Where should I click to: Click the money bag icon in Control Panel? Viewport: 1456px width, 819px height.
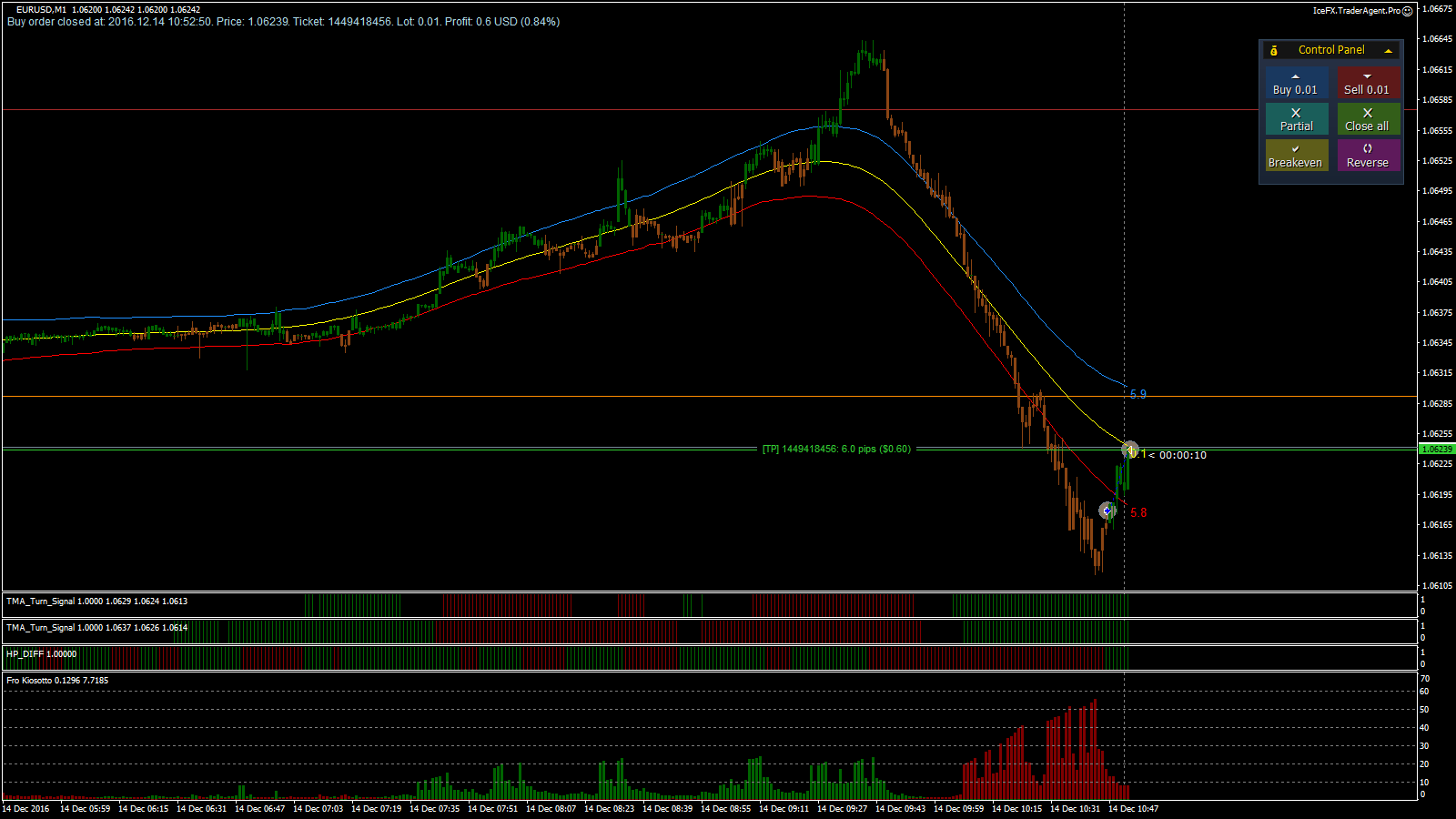[1274, 50]
